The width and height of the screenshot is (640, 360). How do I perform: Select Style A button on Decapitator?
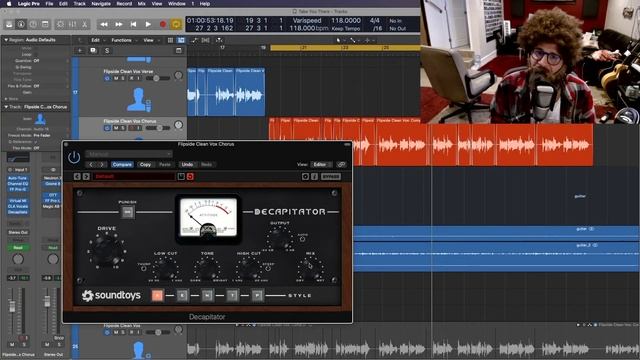tap(158, 295)
